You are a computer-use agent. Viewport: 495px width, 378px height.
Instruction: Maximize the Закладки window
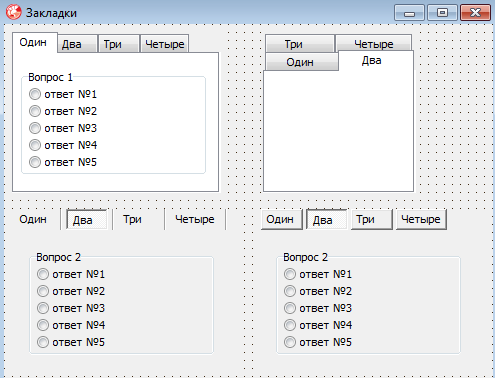tap(442, 13)
